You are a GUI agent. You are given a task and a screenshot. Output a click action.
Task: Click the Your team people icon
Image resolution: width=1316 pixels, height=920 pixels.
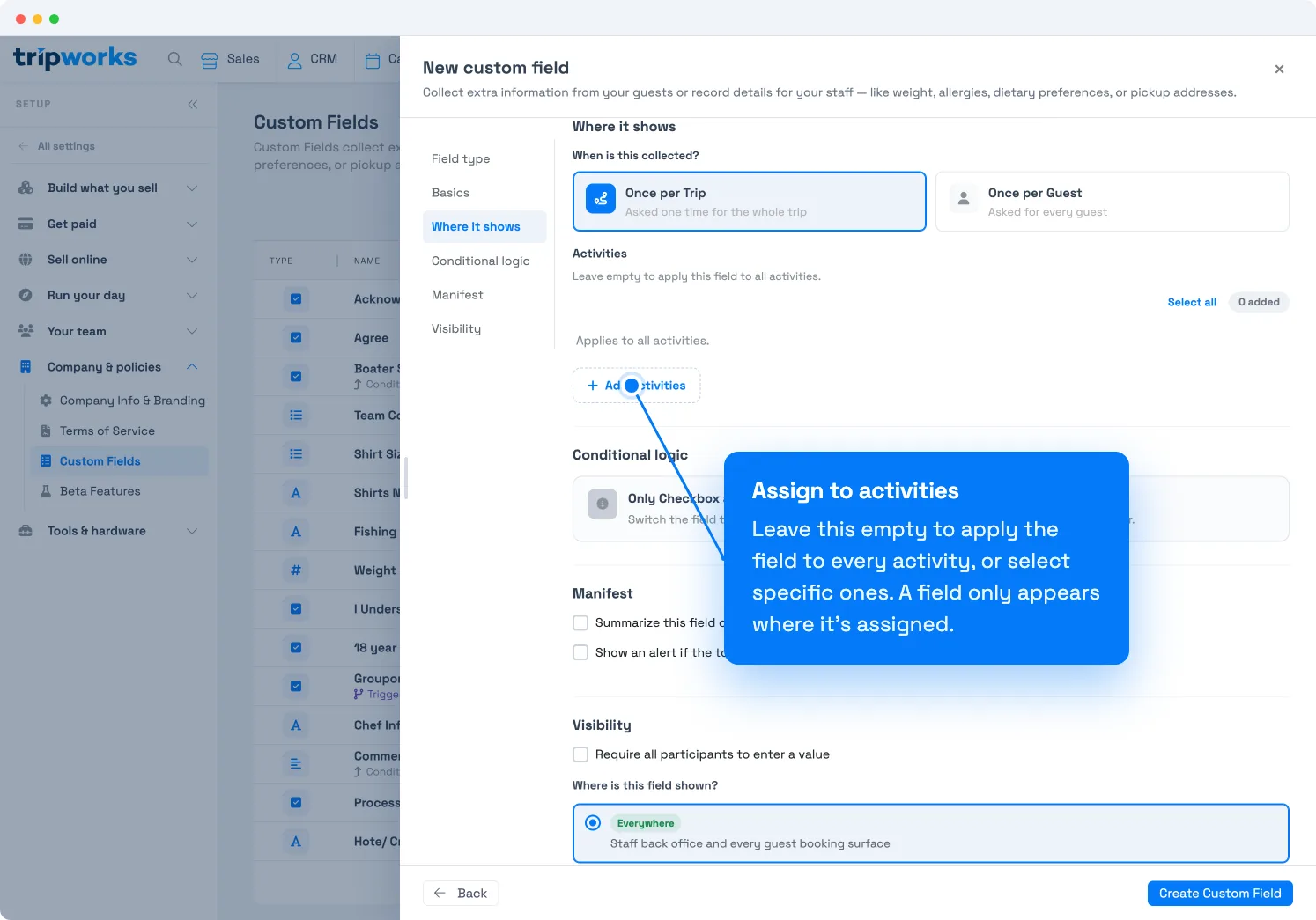tap(26, 331)
